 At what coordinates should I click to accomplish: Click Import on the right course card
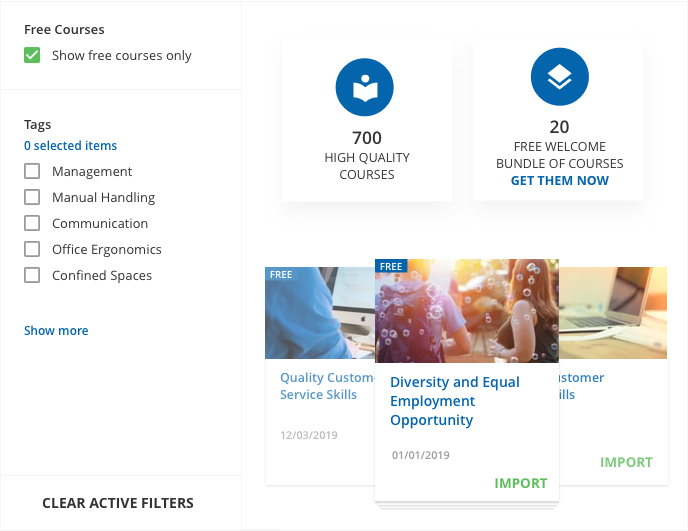pos(626,462)
